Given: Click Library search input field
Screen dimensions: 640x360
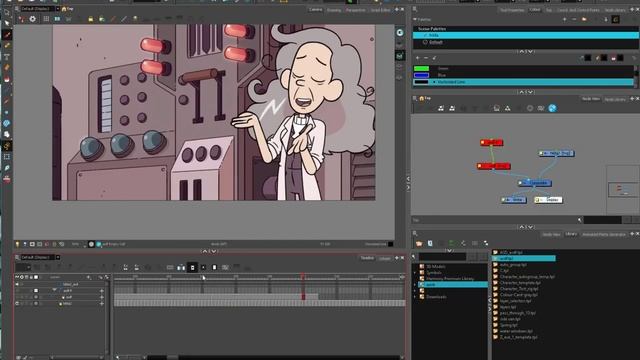Looking at the screenshot, I should pos(442,257).
